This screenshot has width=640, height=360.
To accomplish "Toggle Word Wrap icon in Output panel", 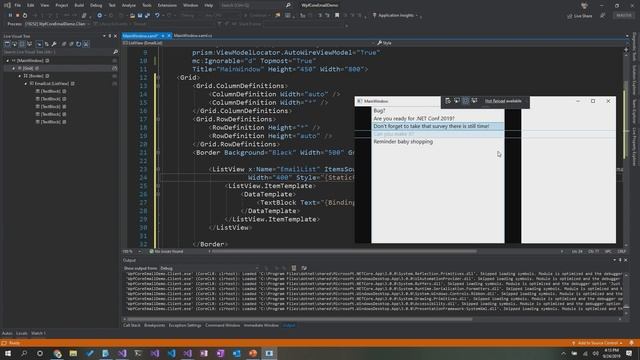I will (304, 268).
